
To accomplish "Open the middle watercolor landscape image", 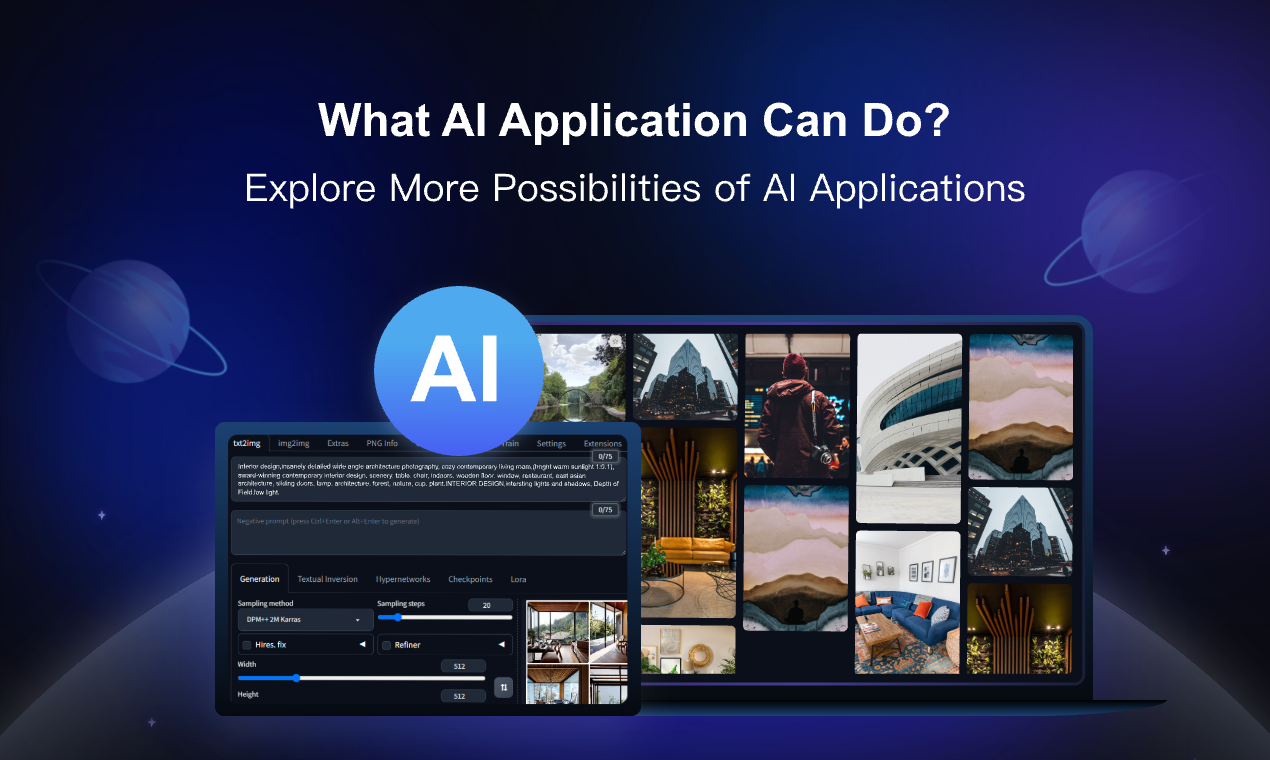I will [797, 558].
